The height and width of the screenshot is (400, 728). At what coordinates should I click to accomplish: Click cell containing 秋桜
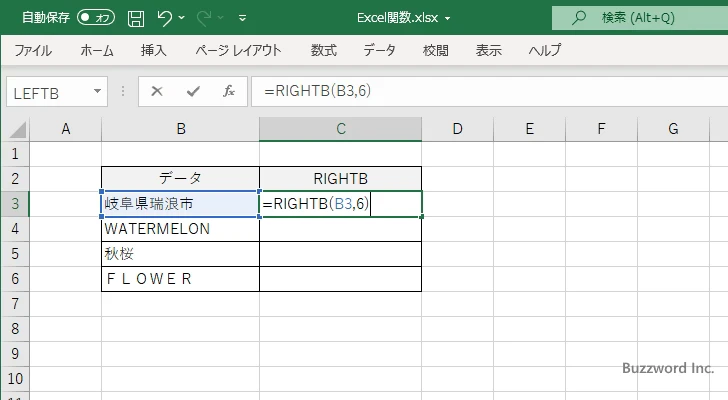pyautogui.click(x=181, y=254)
